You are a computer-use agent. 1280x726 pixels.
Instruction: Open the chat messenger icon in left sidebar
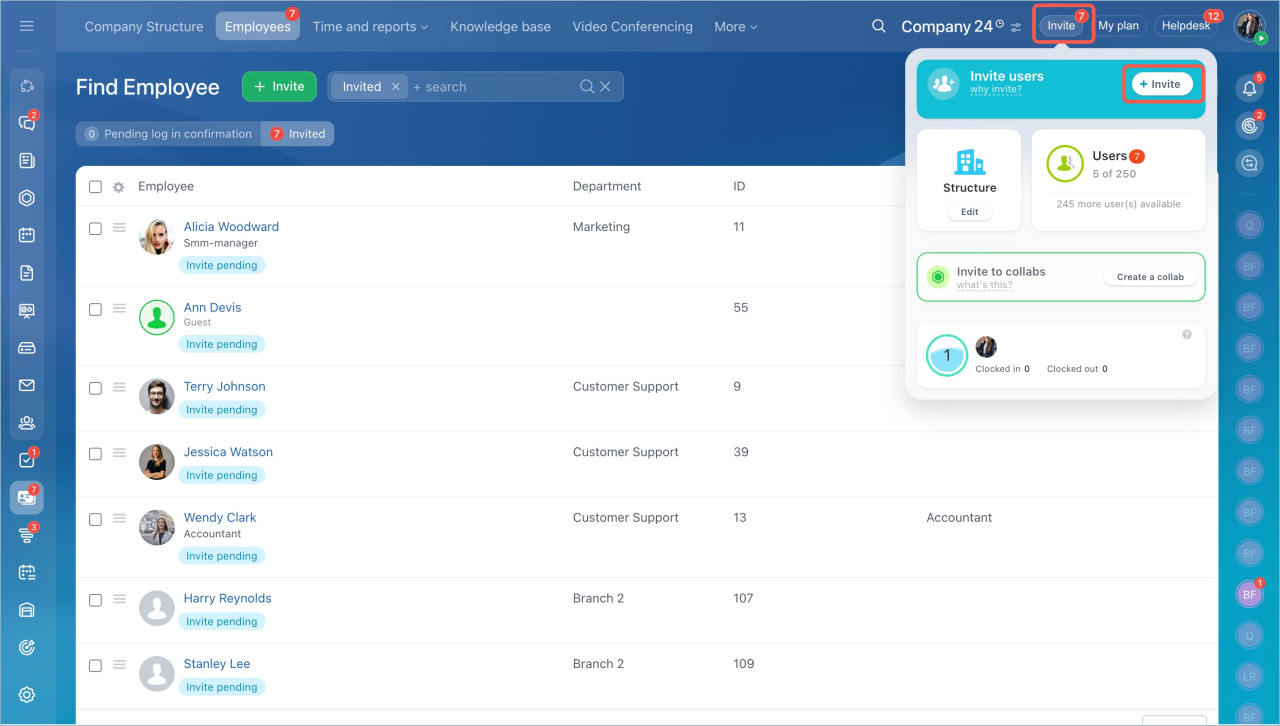27,123
